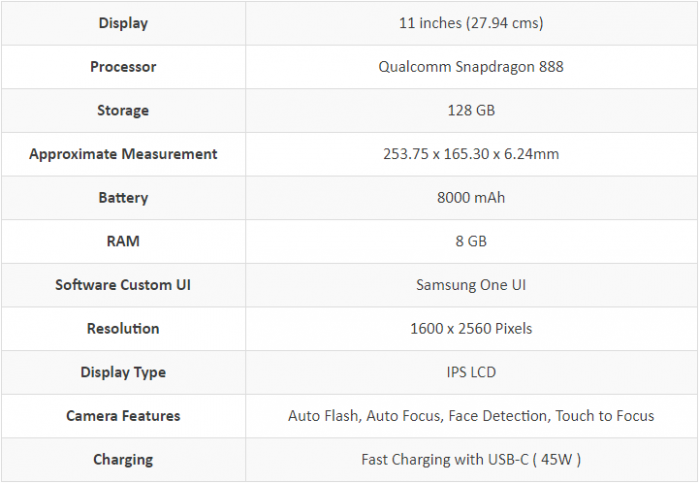700x483 pixels.
Task: Click the Display Type label
Action: click(123, 372)
